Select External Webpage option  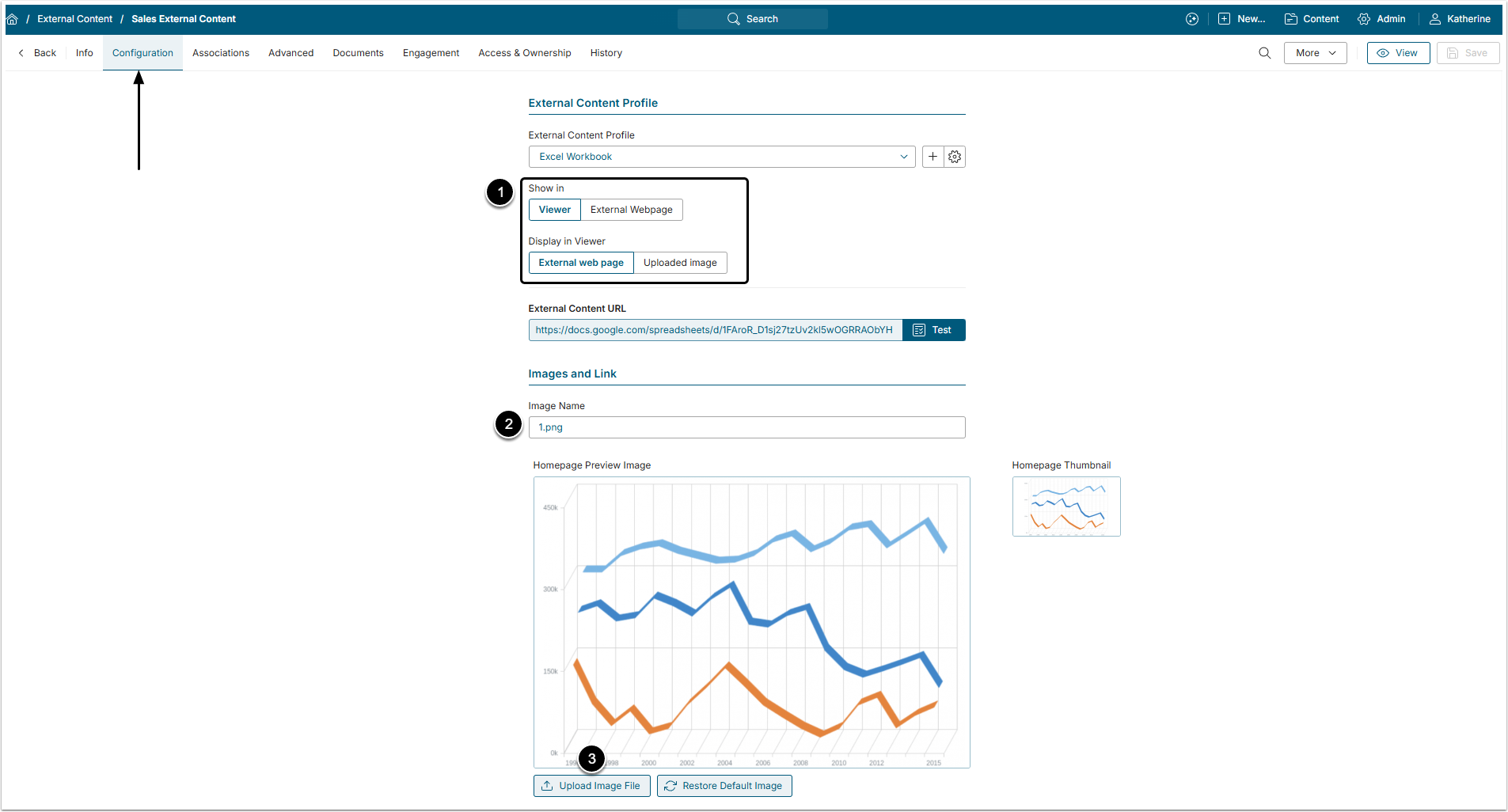coord(632,210)
